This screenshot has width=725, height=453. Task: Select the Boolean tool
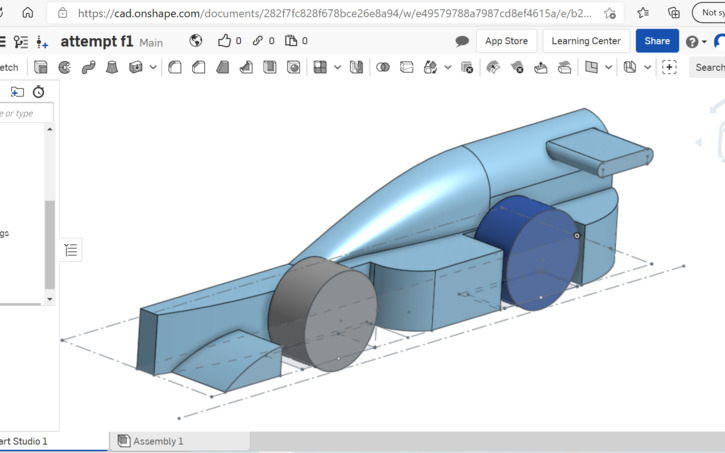pyautogui.click(x=383, y=67)
